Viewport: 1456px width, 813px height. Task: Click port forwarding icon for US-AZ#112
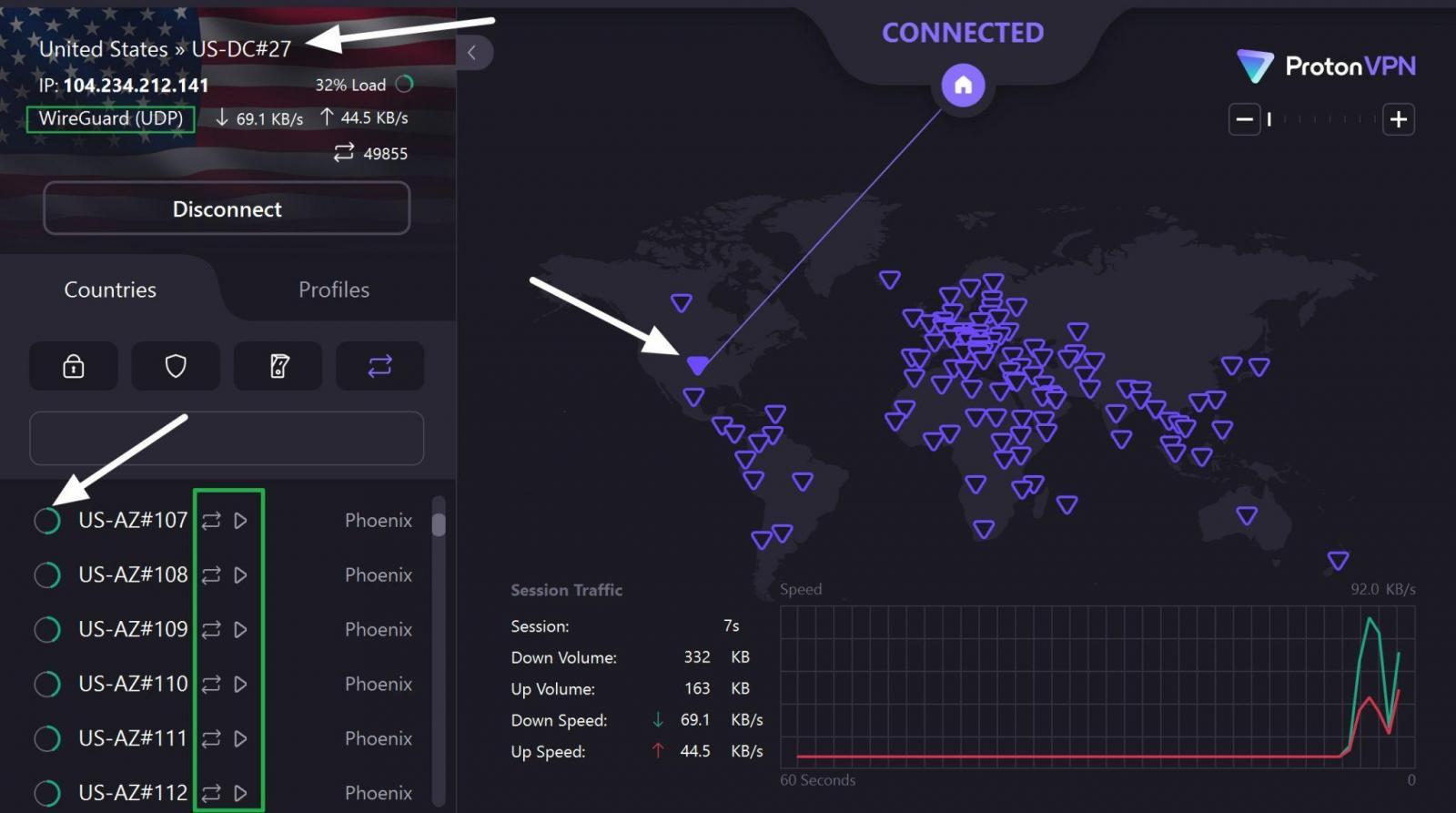coord(211,793)
